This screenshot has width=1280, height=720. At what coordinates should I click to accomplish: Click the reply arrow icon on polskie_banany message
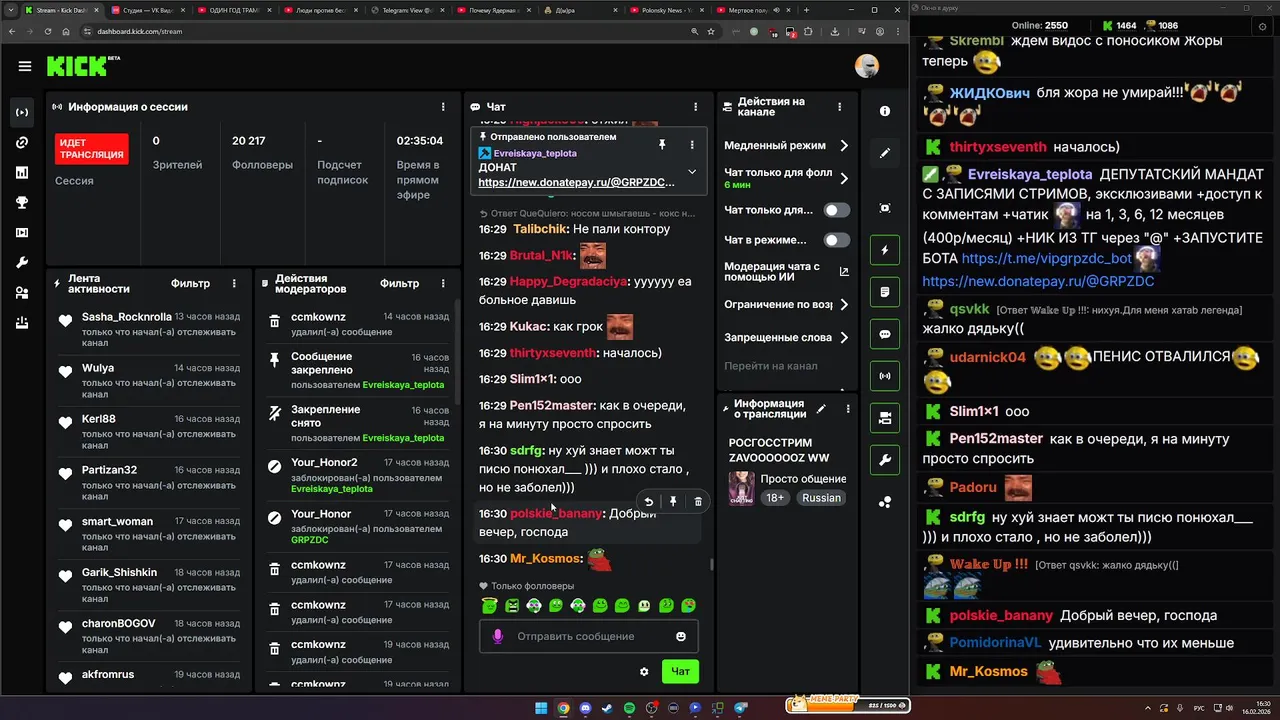[648, 502]
